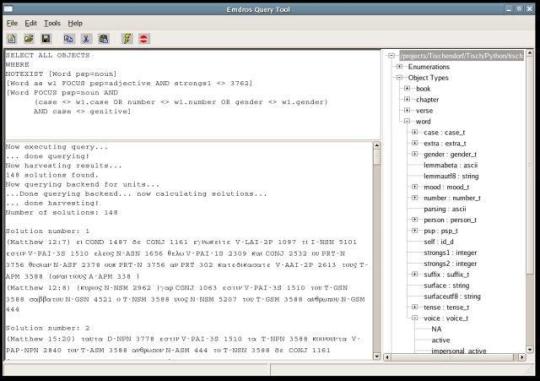The image size is (540, 381).
Task: Select the NA voice value
Action: pos(436,329)
